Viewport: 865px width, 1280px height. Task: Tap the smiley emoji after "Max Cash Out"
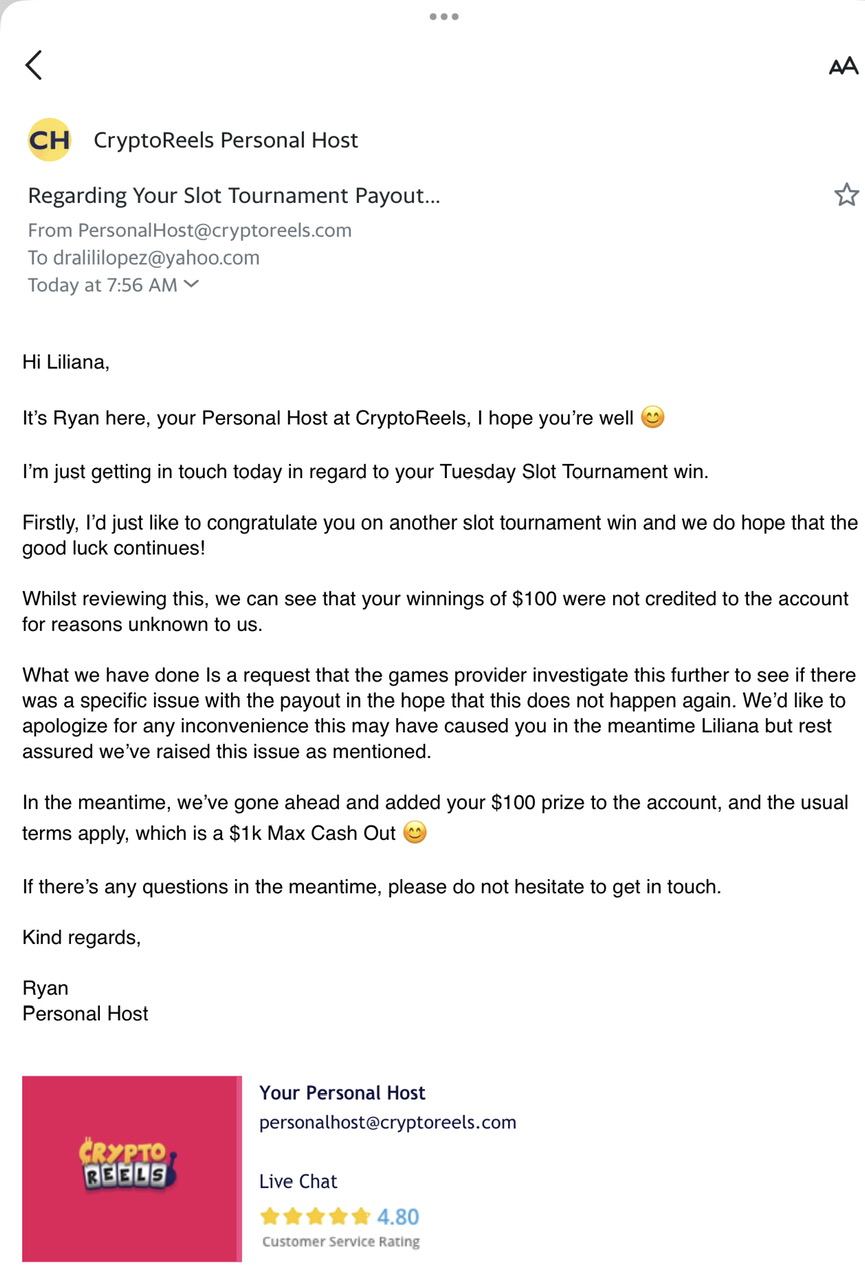tap(414, 832)
